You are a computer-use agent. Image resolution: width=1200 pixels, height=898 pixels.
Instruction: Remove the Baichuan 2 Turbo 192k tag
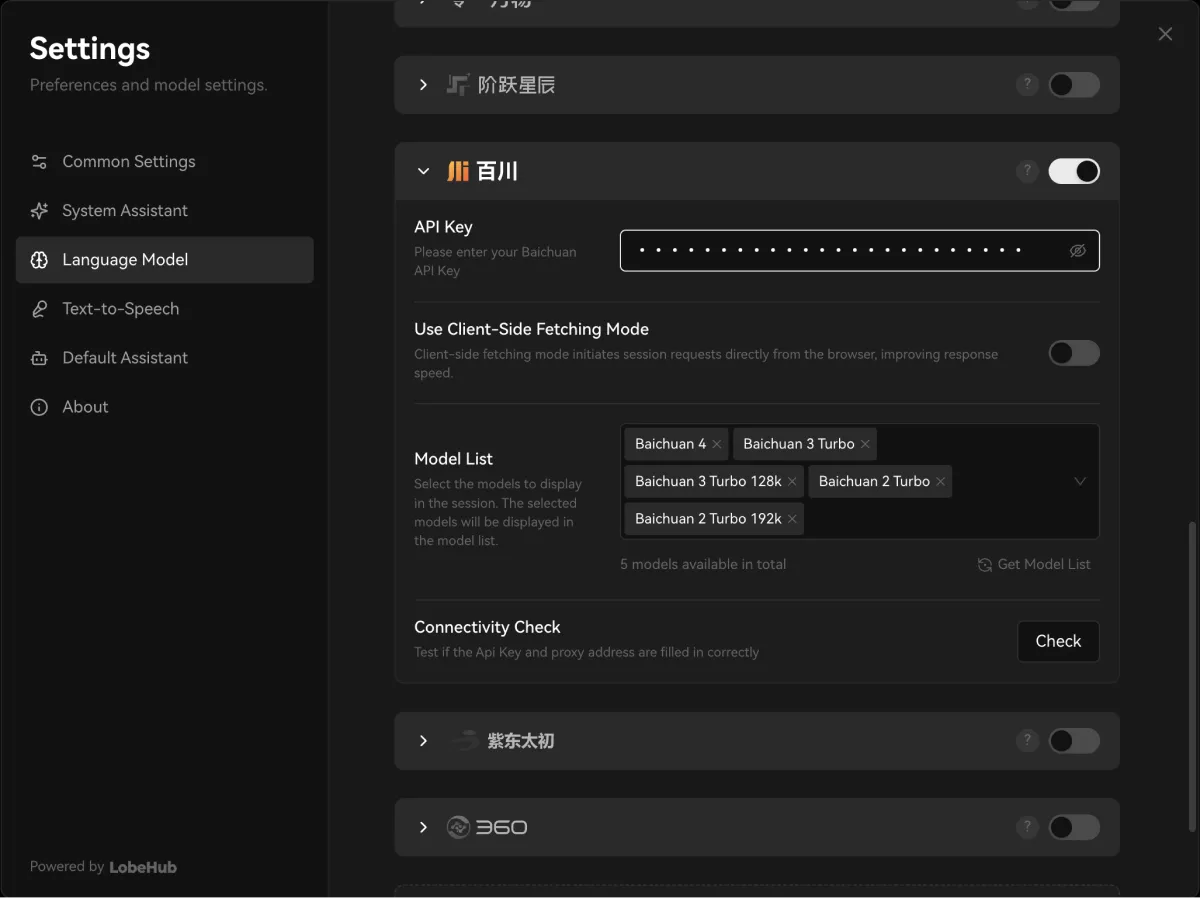[792, 519]
